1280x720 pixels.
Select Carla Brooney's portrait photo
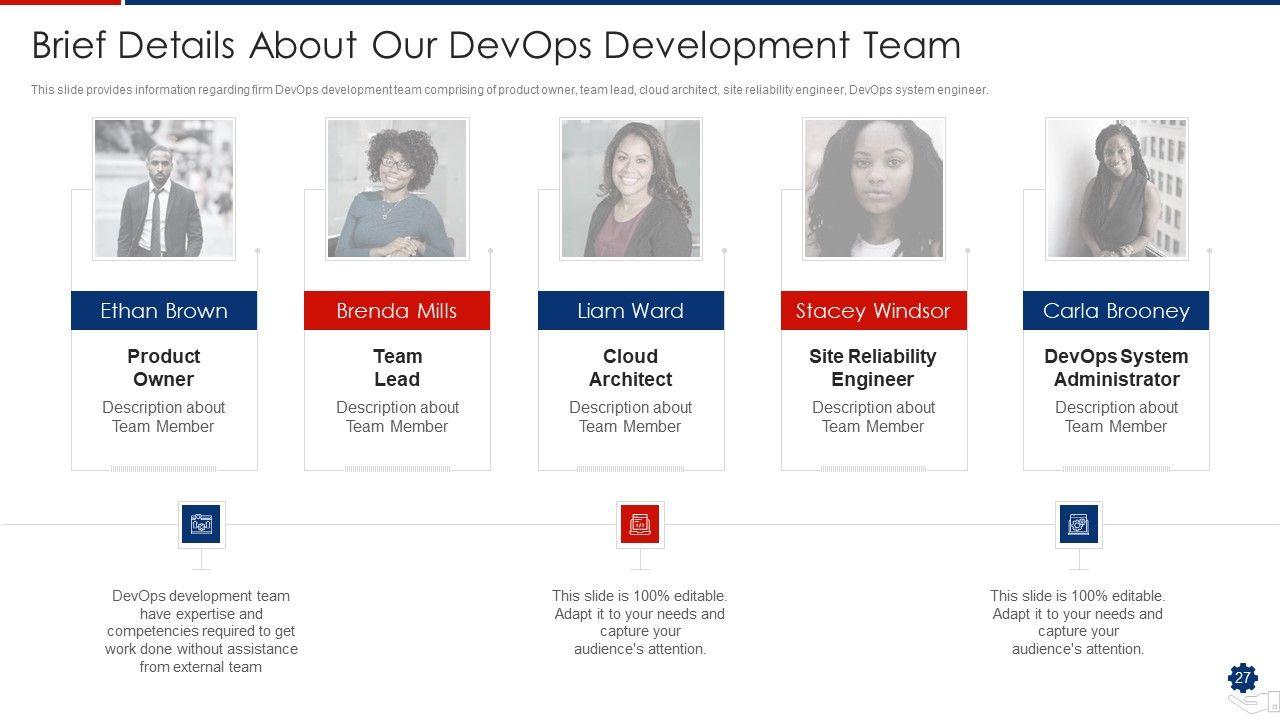(1116, 189)
